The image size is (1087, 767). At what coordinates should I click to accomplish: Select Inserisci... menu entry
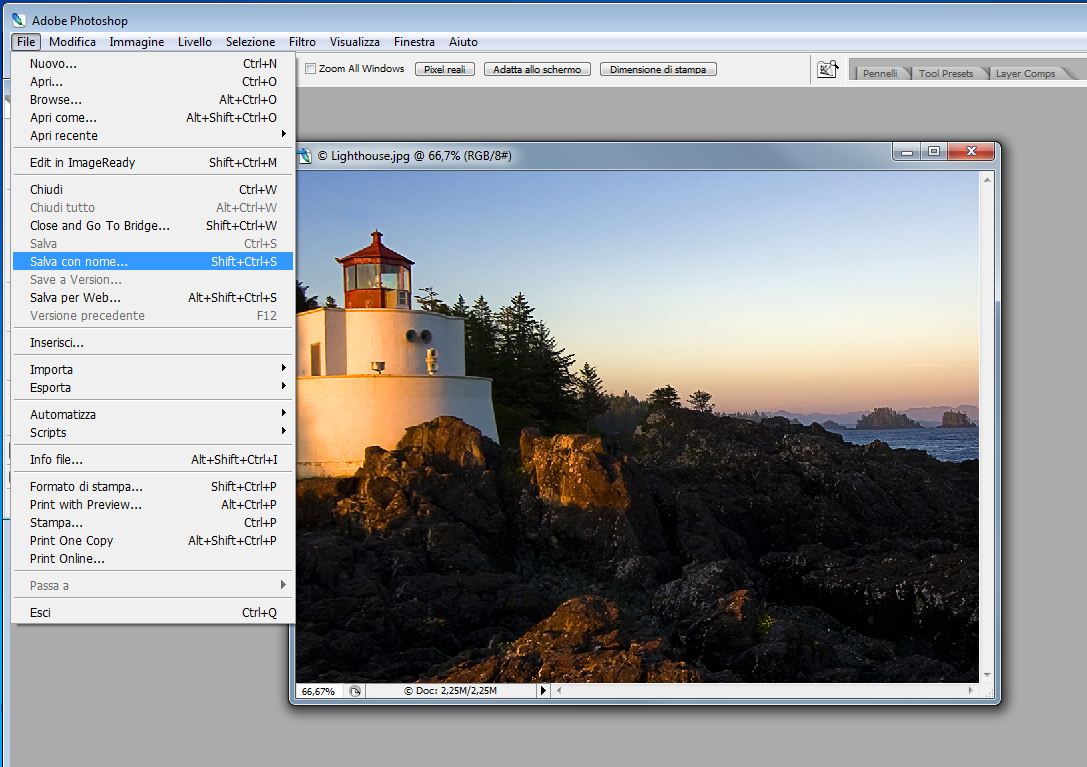tap(153, 342)
